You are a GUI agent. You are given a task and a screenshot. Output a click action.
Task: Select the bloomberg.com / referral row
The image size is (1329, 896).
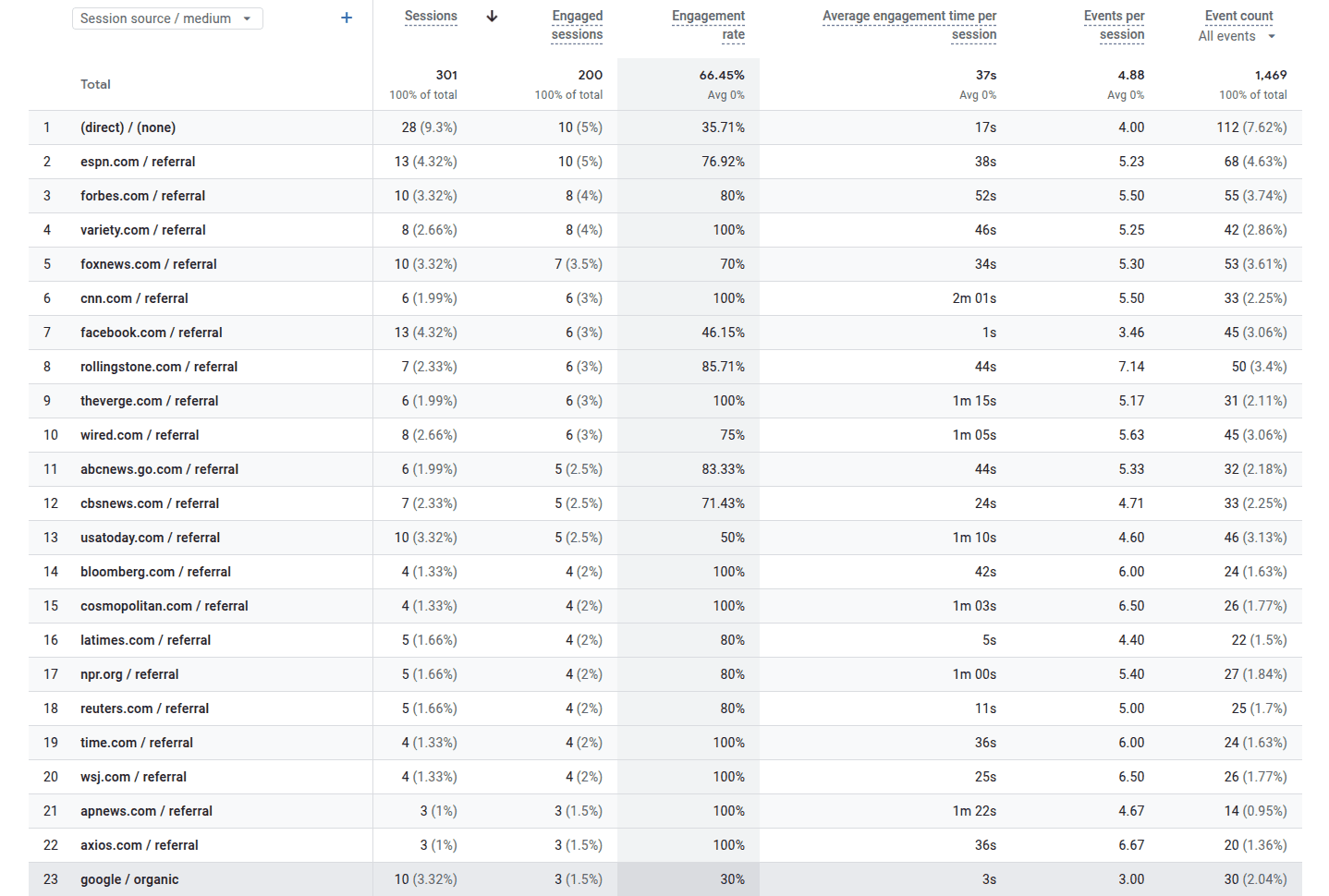point(155,572)
